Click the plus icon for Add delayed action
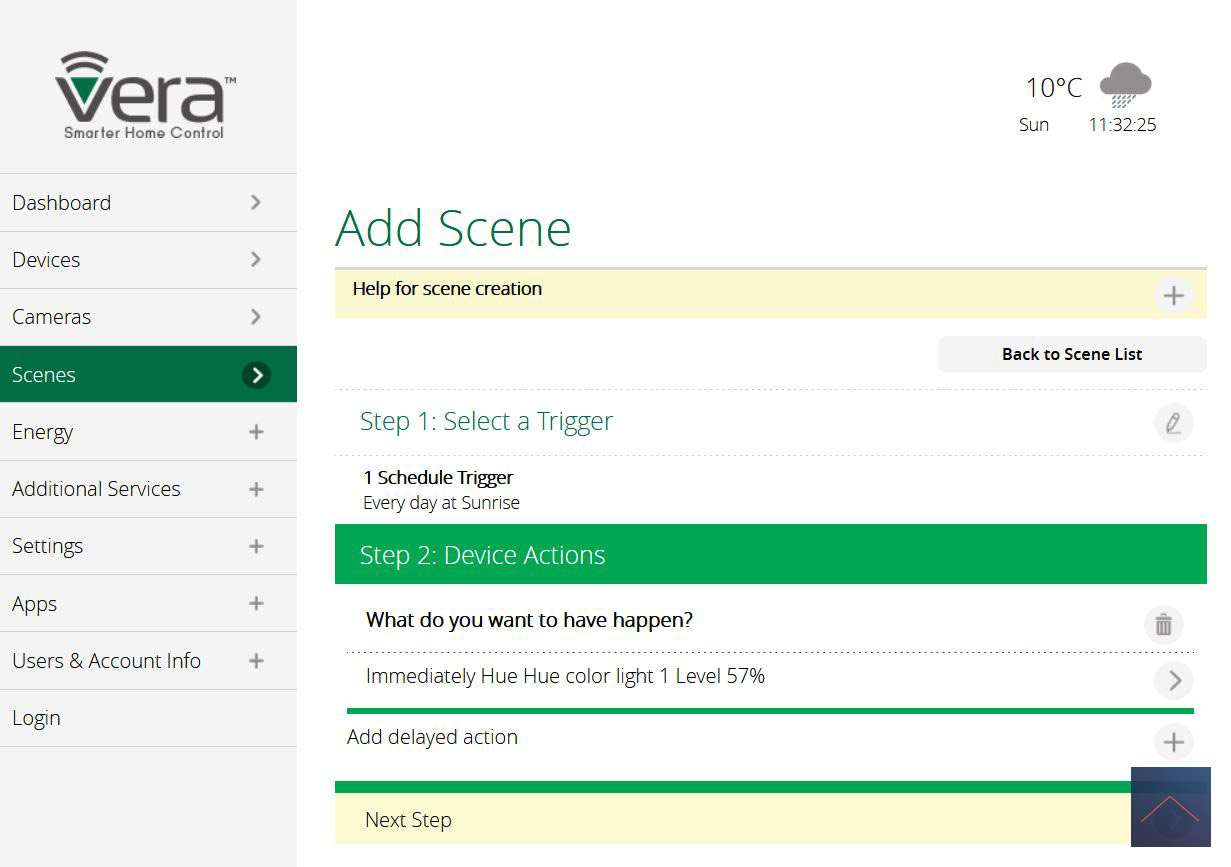Screen dimensions: 1231x867 pos(1173,742)
